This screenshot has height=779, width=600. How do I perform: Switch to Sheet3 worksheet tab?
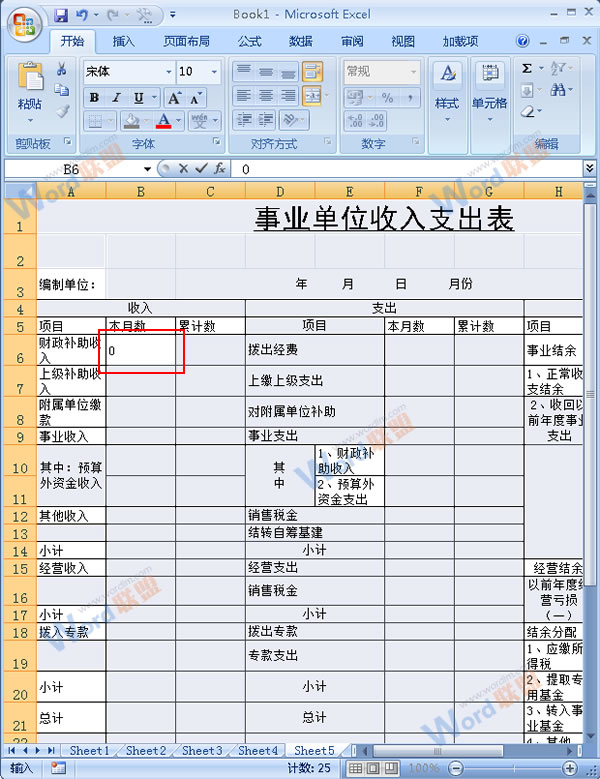coord(202,750)
